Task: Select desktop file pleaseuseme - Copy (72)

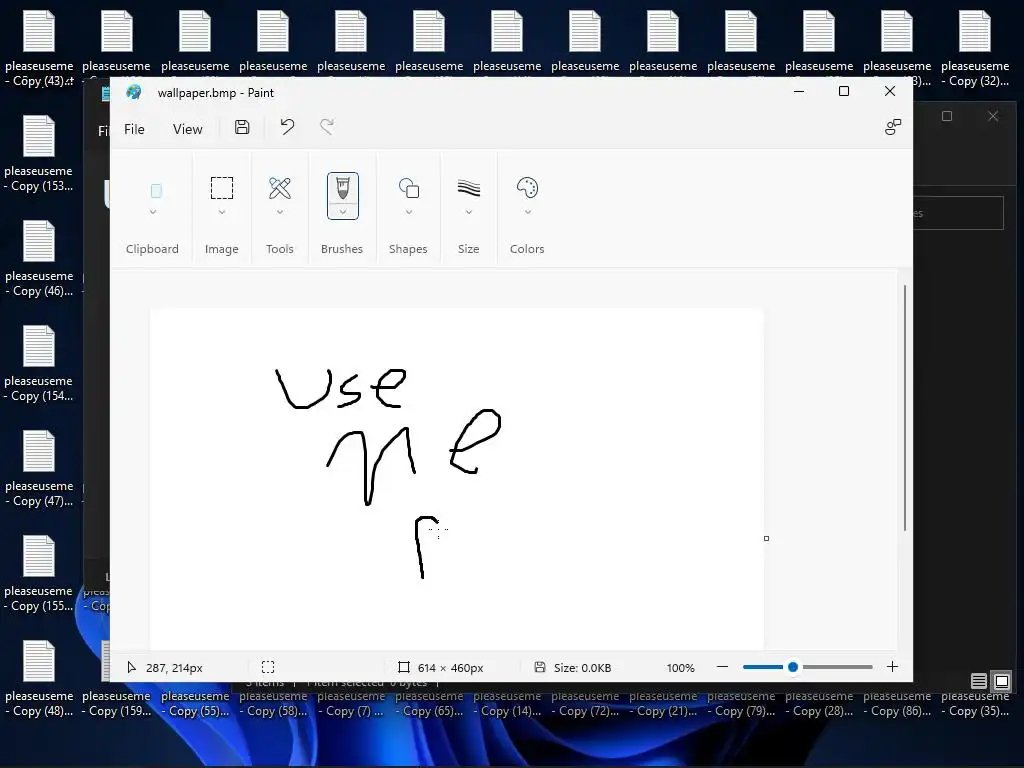Action: [584, 703]
